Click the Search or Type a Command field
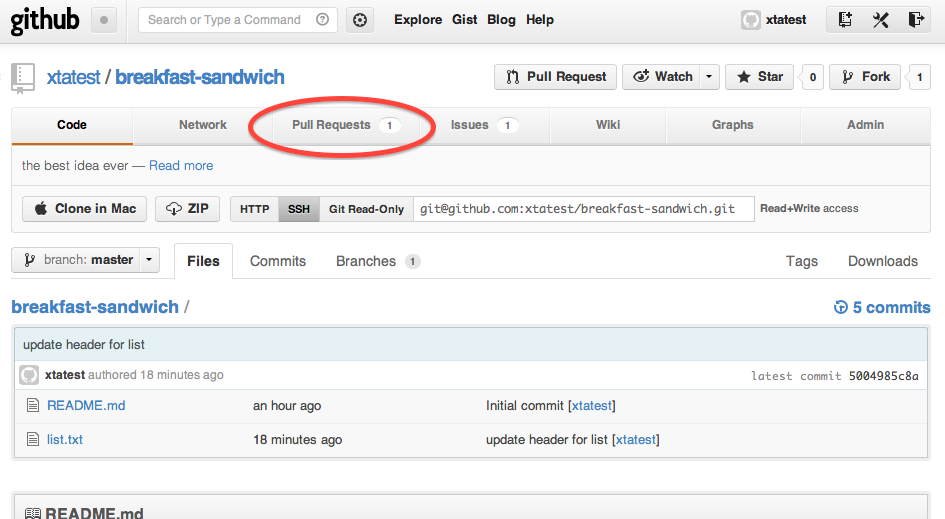The height and width of the screenshot is (519, 945). pyautogui.click(x=228, y=20)
